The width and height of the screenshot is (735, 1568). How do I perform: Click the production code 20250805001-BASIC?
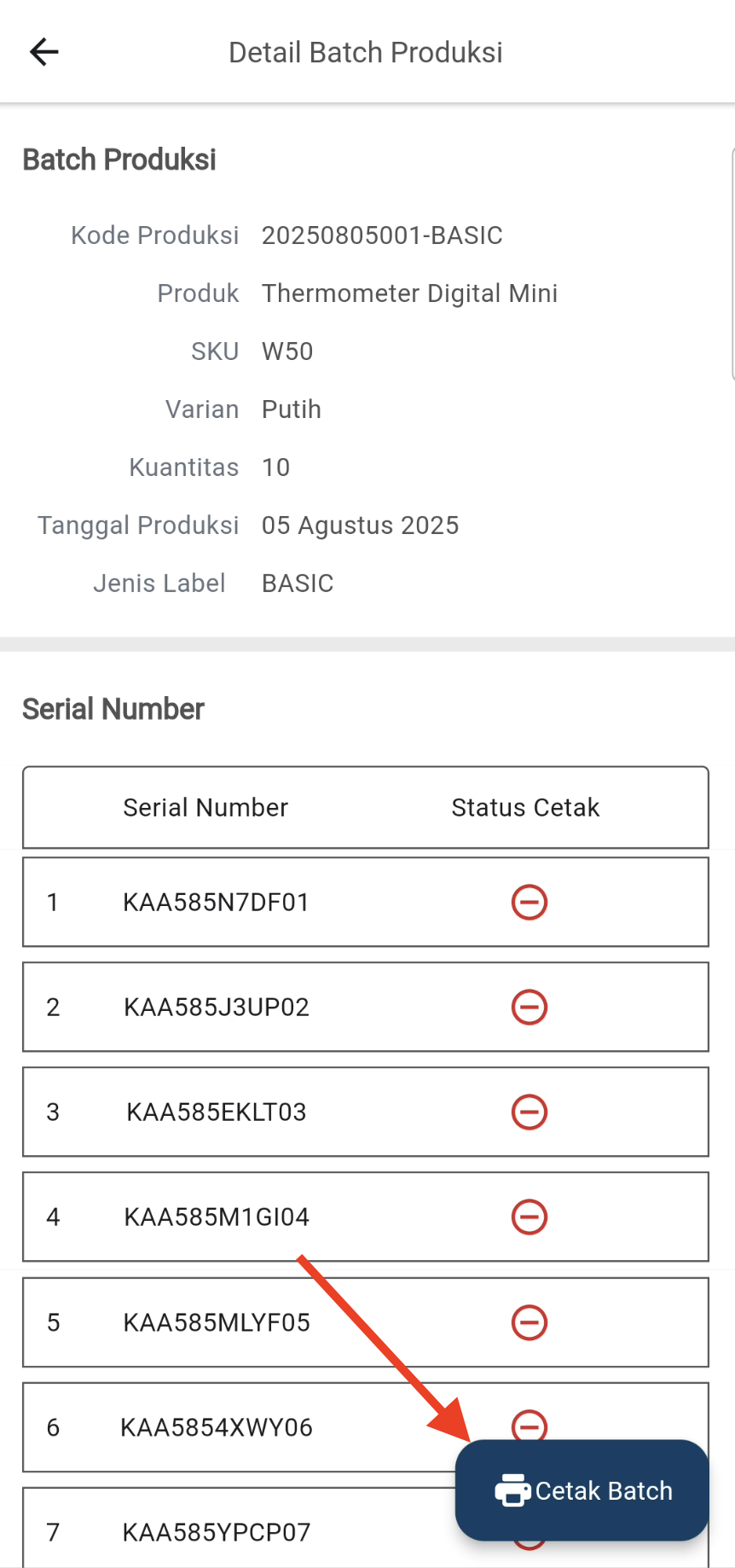[382, 235]
